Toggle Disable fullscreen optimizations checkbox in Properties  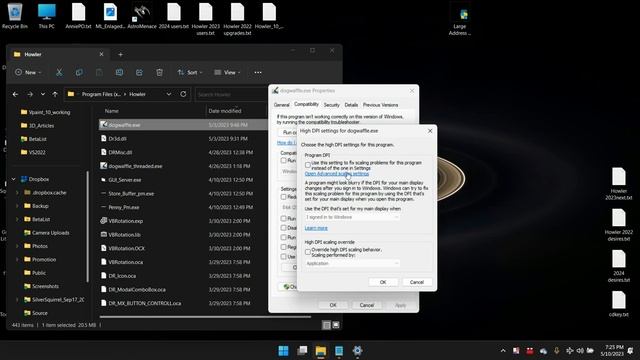[283, 228]
